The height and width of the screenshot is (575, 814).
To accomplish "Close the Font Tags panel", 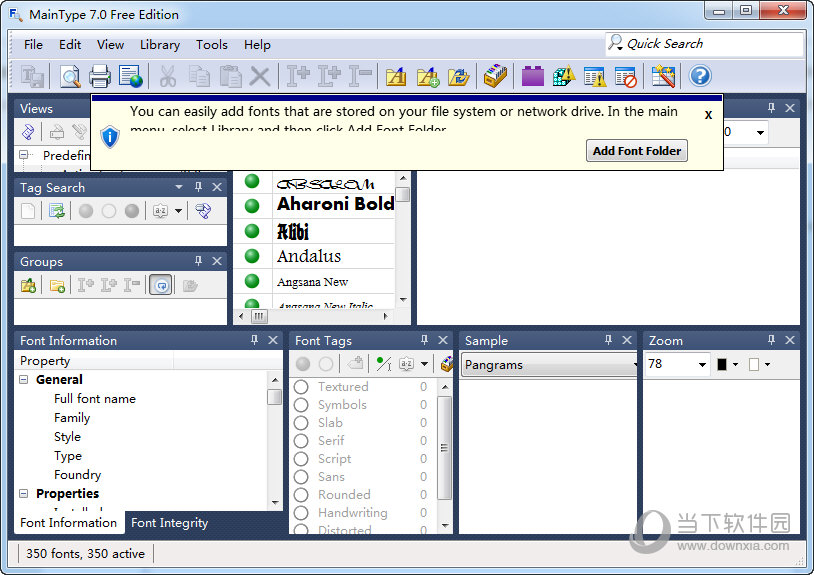I will coord(443,340).
